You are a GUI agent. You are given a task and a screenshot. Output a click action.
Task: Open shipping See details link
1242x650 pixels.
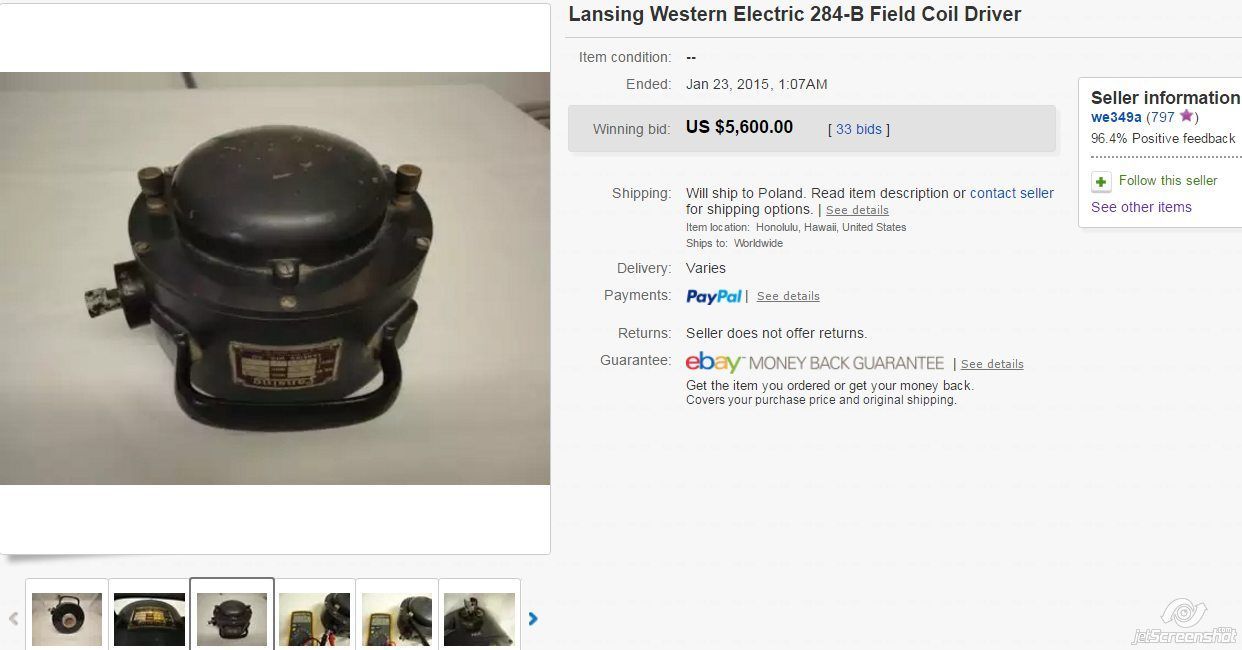tap(857, 210)
